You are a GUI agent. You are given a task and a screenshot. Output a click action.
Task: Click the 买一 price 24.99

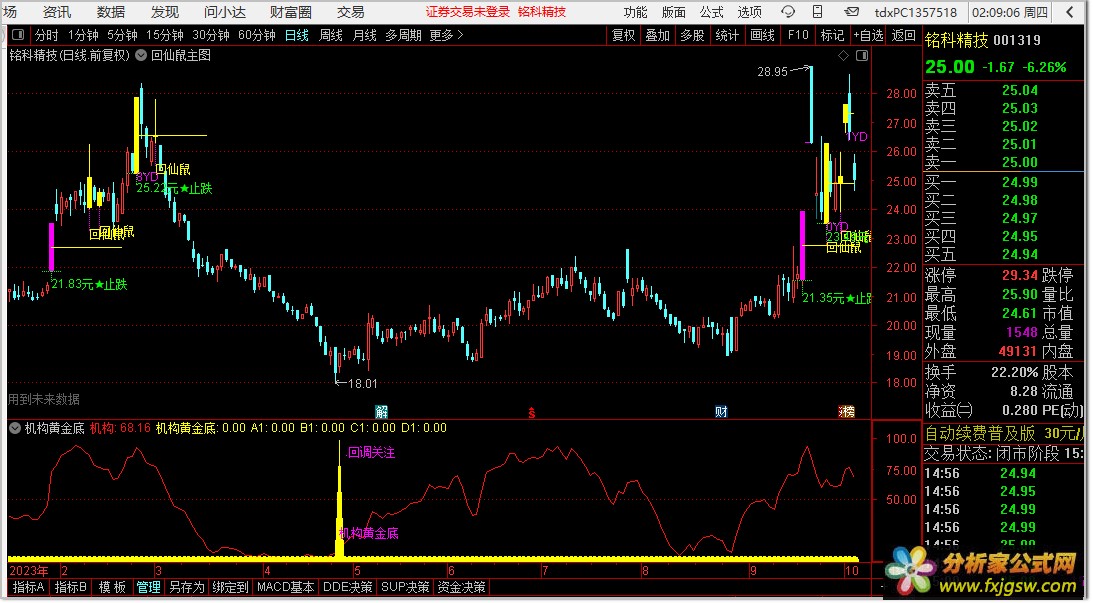point(1020,183)
